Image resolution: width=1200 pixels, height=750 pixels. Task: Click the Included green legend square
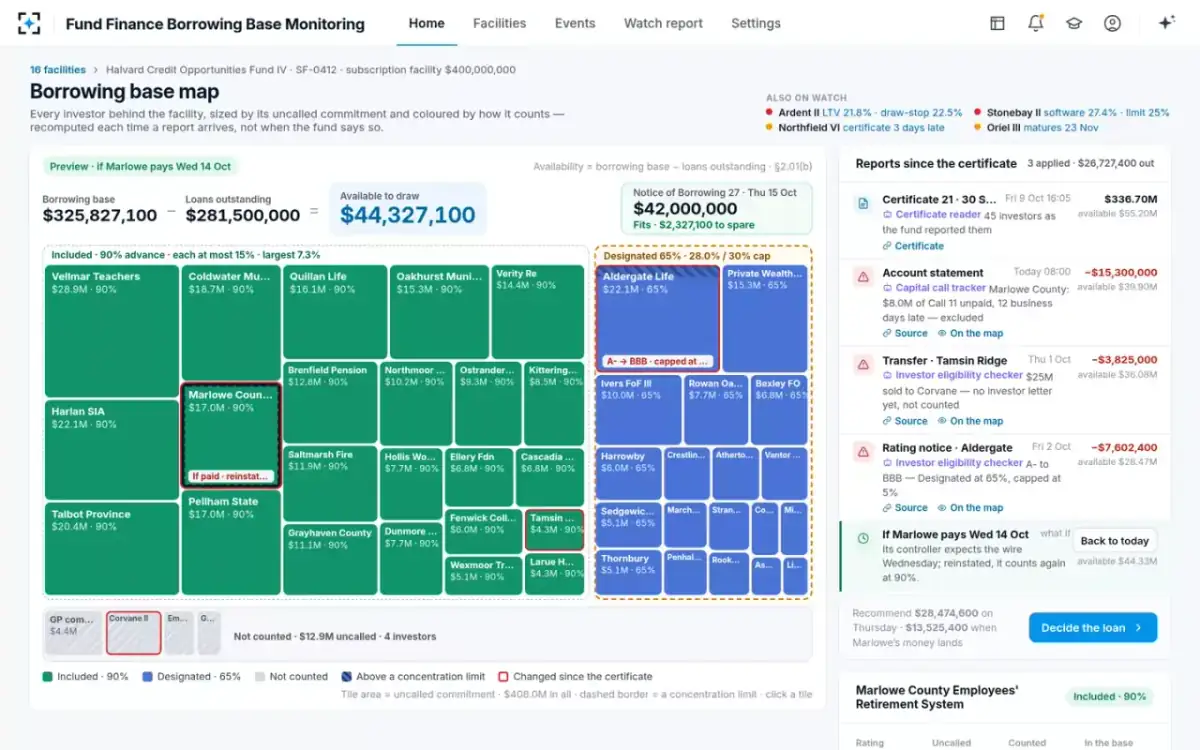47,676
